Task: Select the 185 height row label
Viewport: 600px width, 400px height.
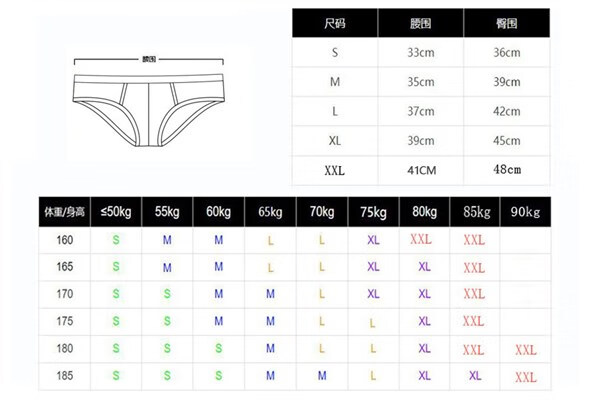Action: pyautogui.click(x=63, y=375)
